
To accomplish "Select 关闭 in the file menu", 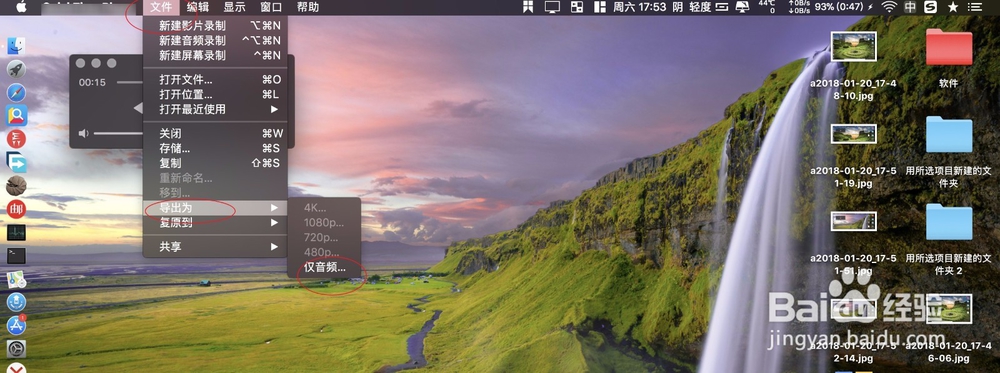I will 215,134.
